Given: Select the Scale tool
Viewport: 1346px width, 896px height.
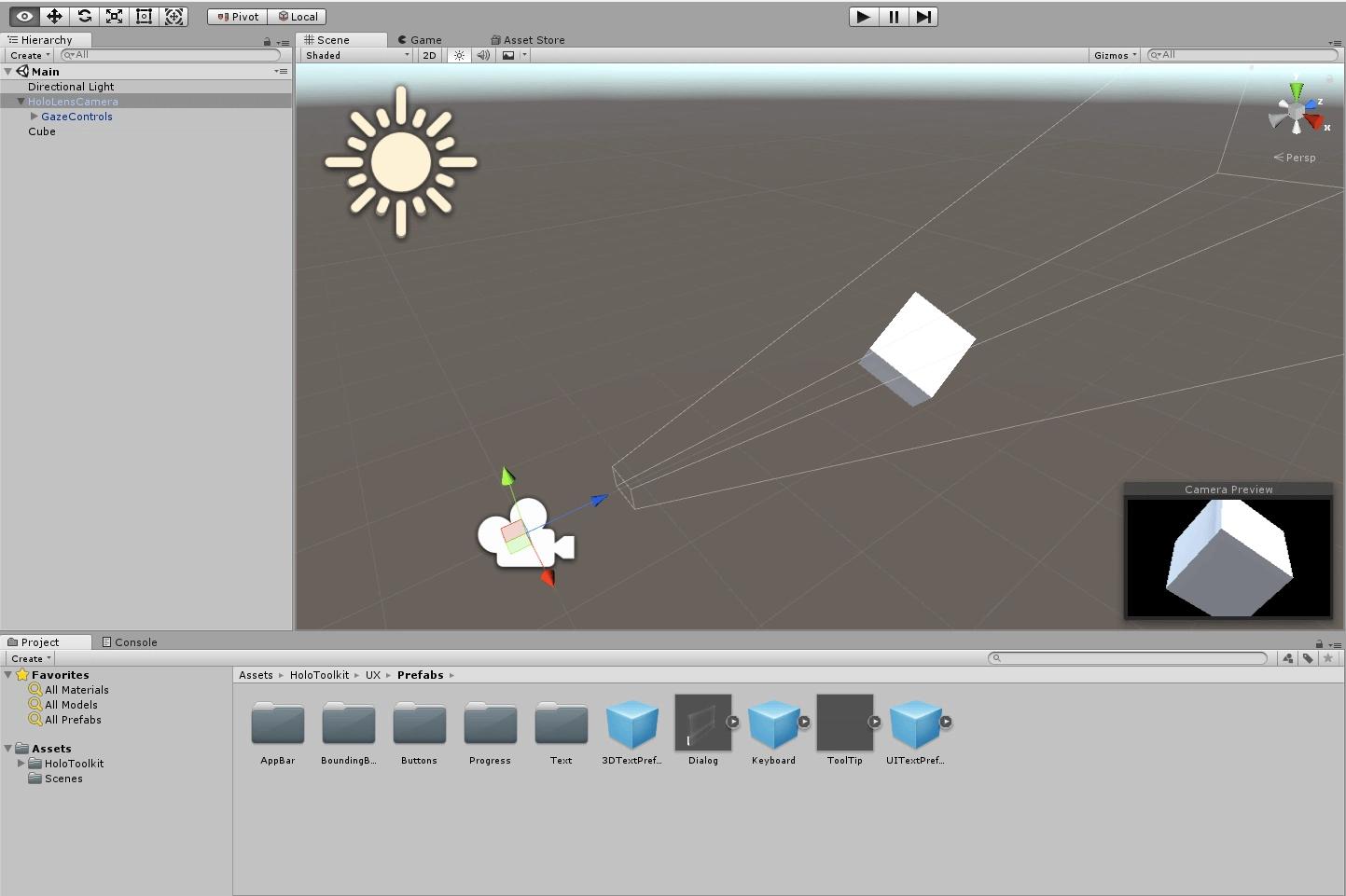Looking at the screenshot, I should [x=114, y=16].
